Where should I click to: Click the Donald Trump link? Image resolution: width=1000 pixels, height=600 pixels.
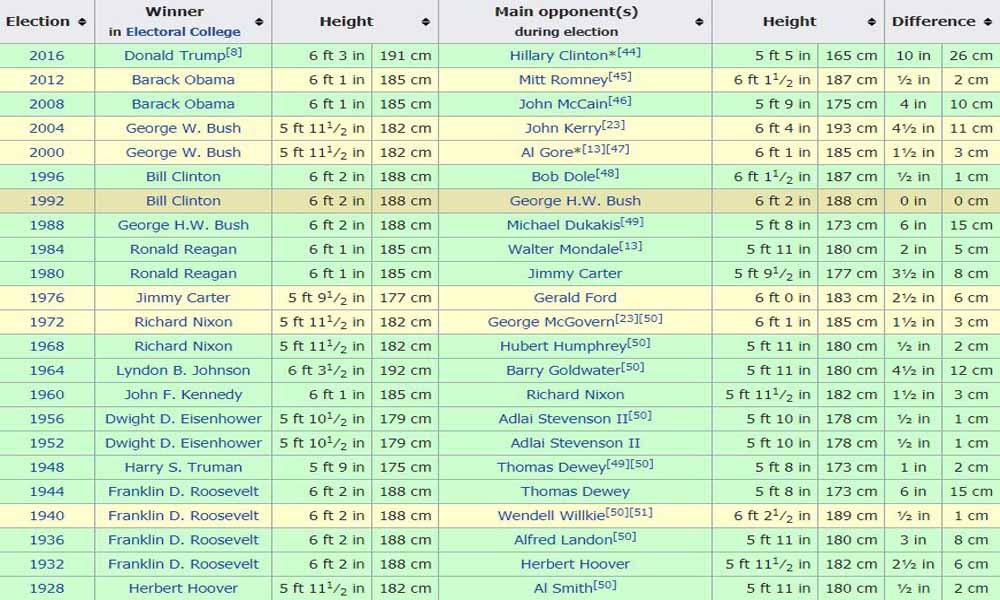coord(175,55)
